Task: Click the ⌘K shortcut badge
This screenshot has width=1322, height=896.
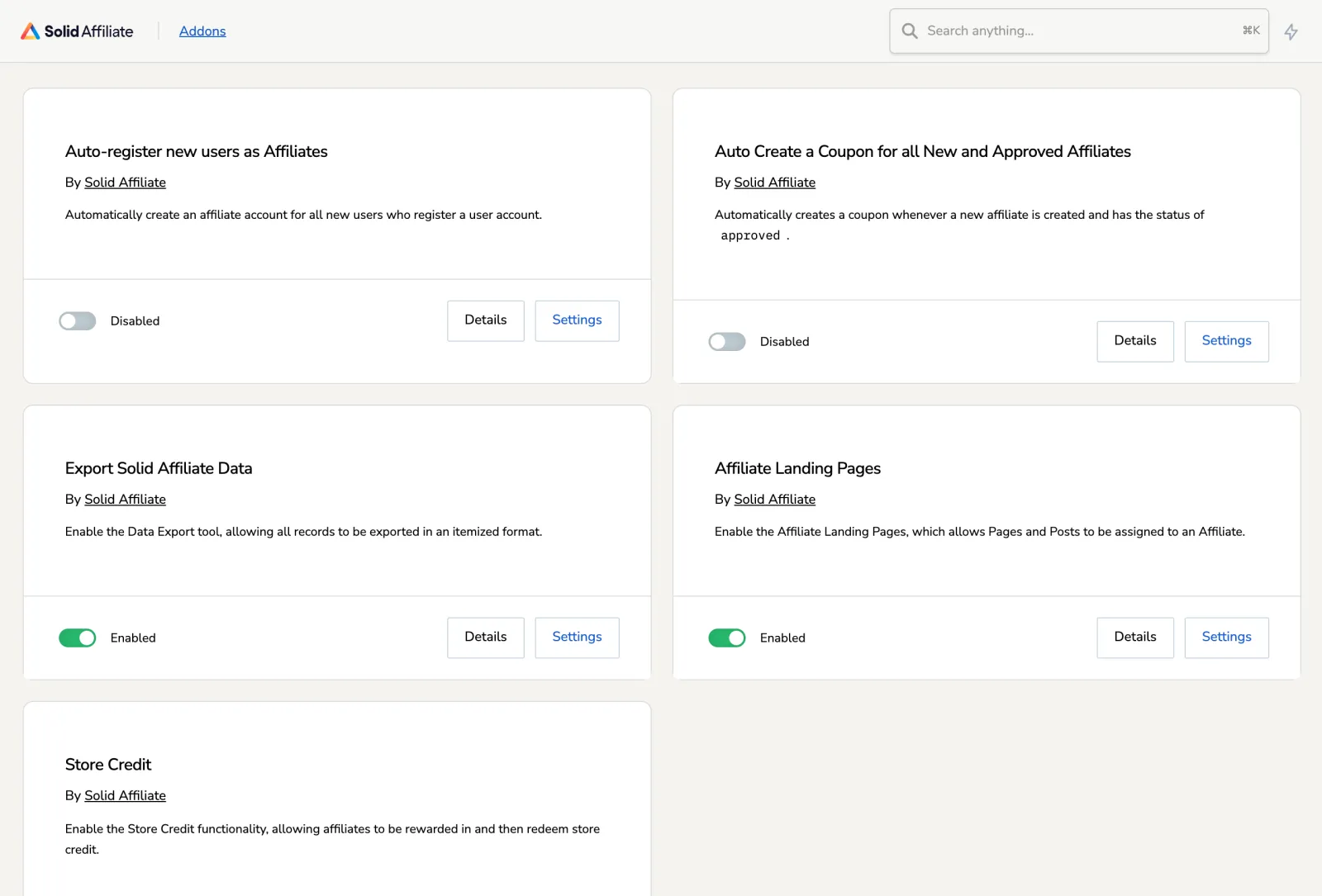Action: coord(1251,31)
